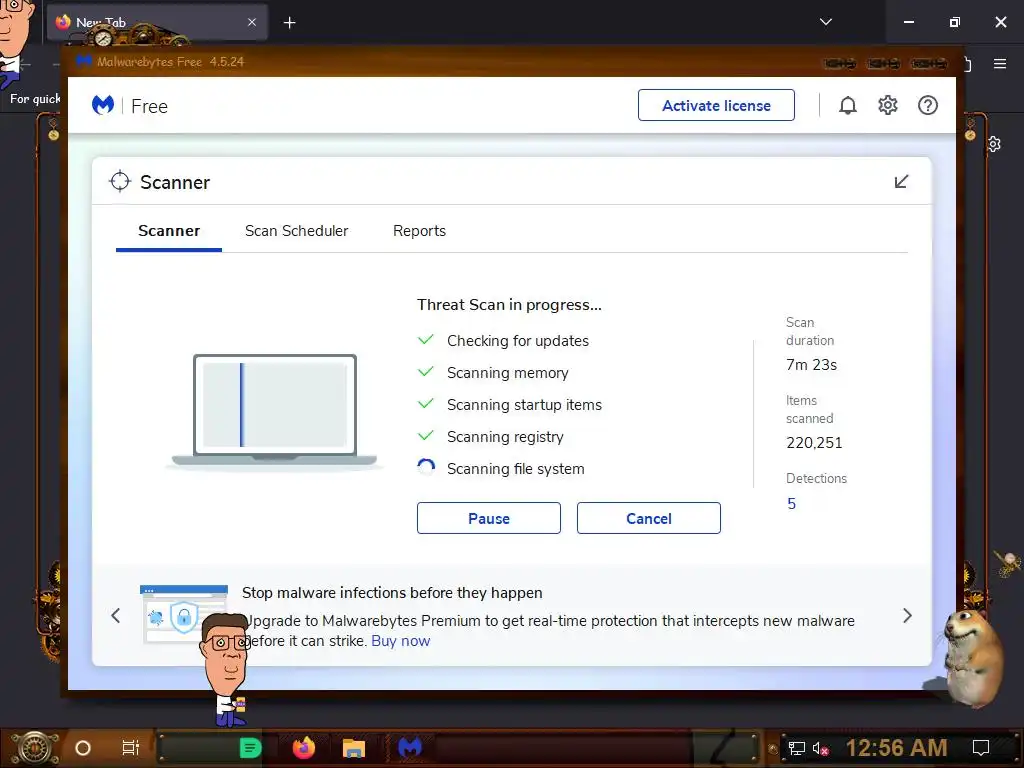Viewport: 1024px width, 768px height.
Task: Expand Firefox tab list dropdown
Action: [x=825, y=22]
